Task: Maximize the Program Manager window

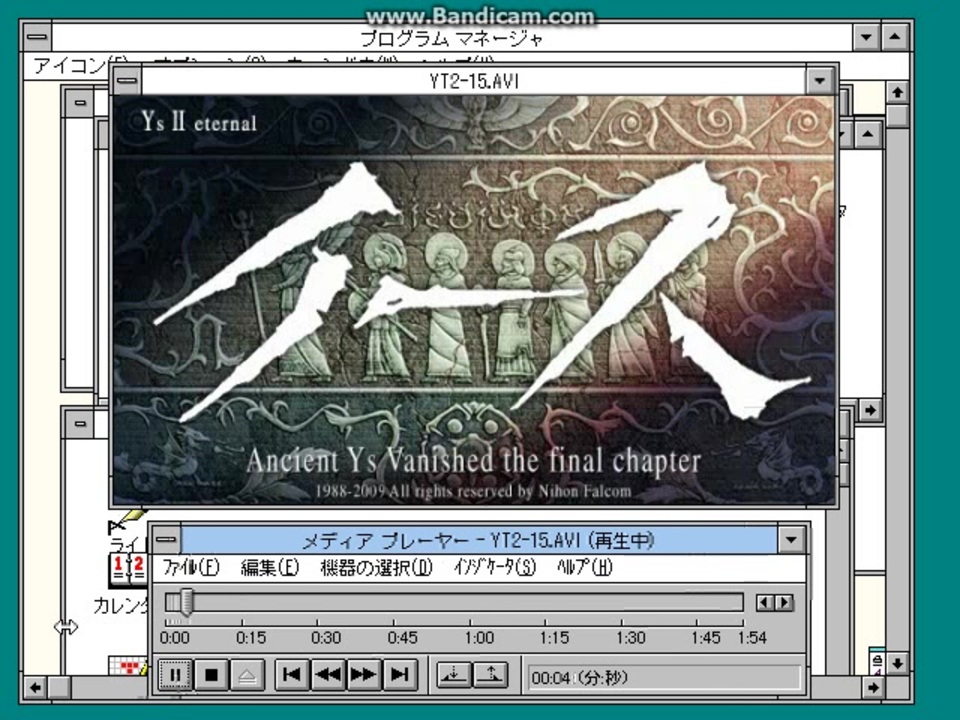Action: coord(894,37)
